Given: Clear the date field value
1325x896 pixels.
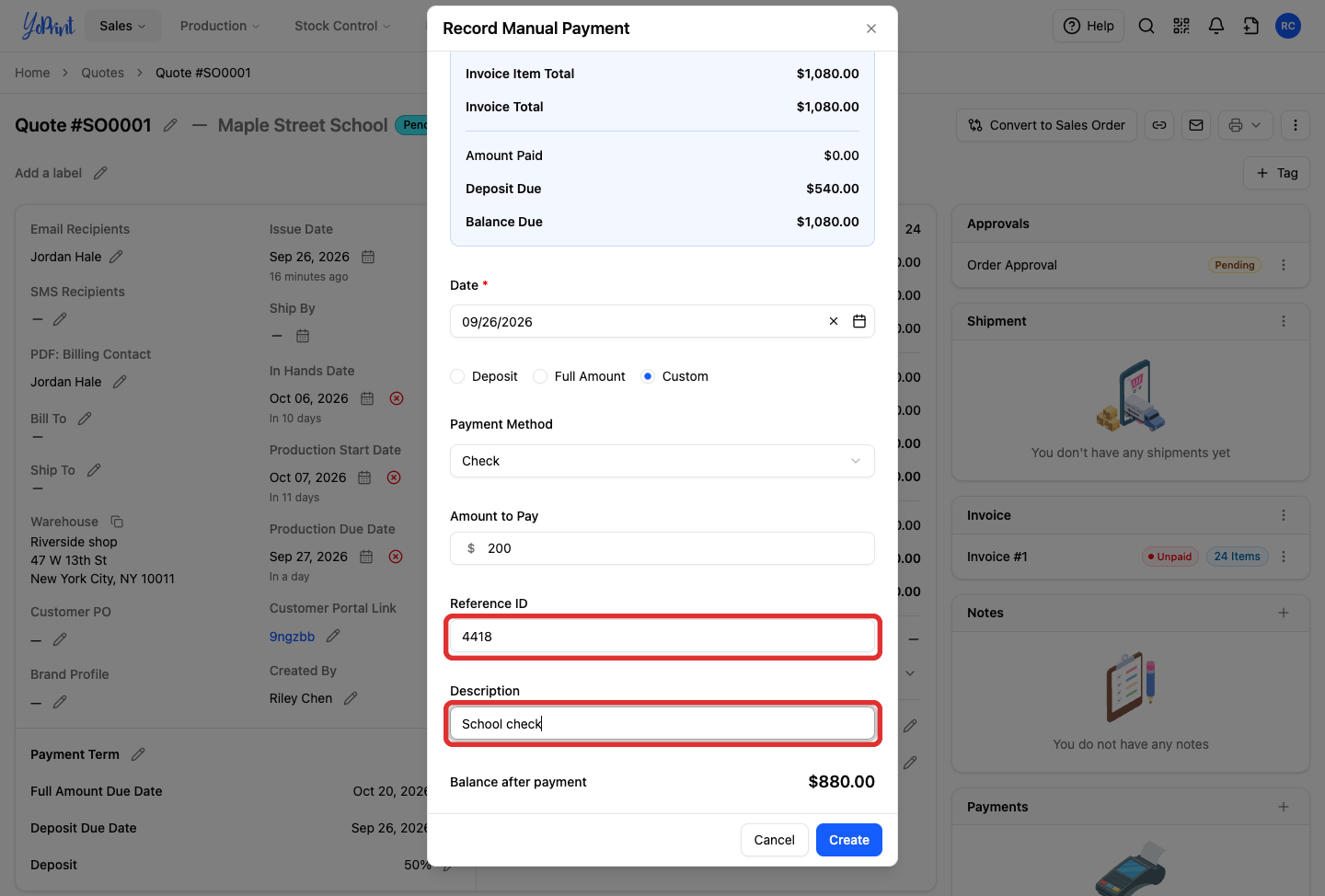Looking at the screenshot, I should [x=834, y=321].
